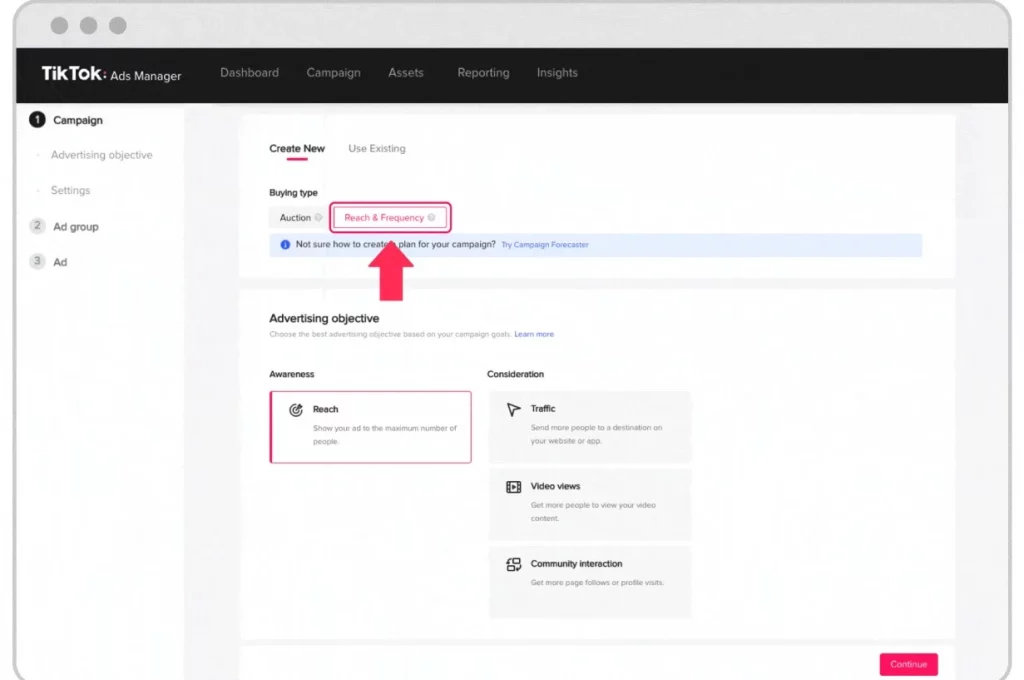Viewport: 1024px width, 680px height.
Task: Click the TikTok Ads Manager logo
Action: (111, 74)
